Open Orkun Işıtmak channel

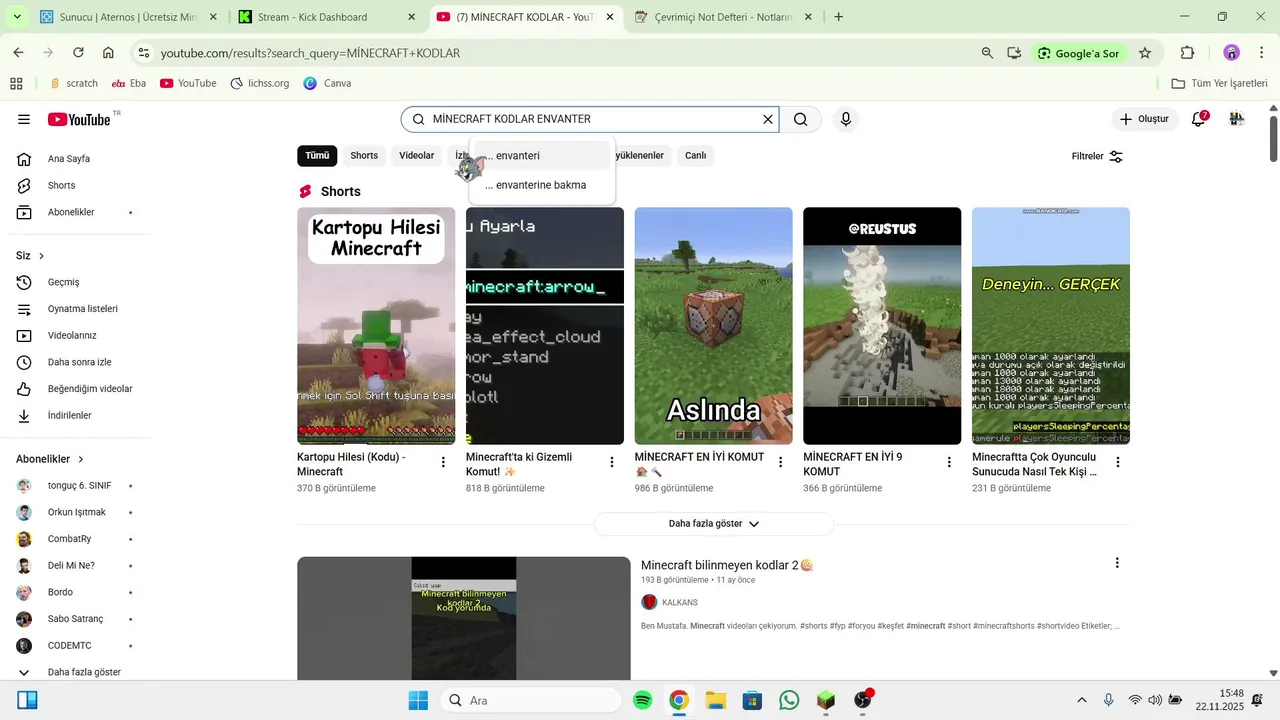click(76, 512)
